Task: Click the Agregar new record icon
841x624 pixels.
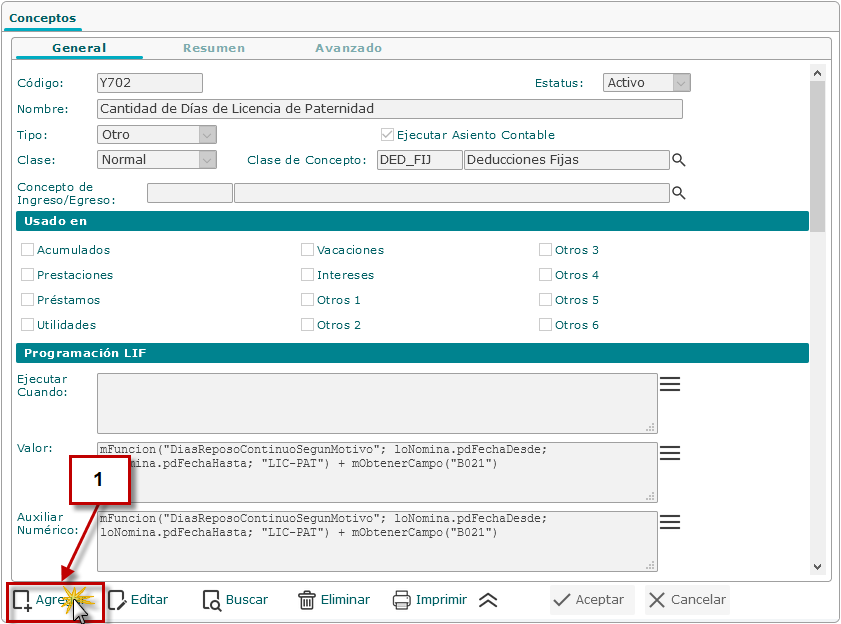Action: (x=22, y=600)
